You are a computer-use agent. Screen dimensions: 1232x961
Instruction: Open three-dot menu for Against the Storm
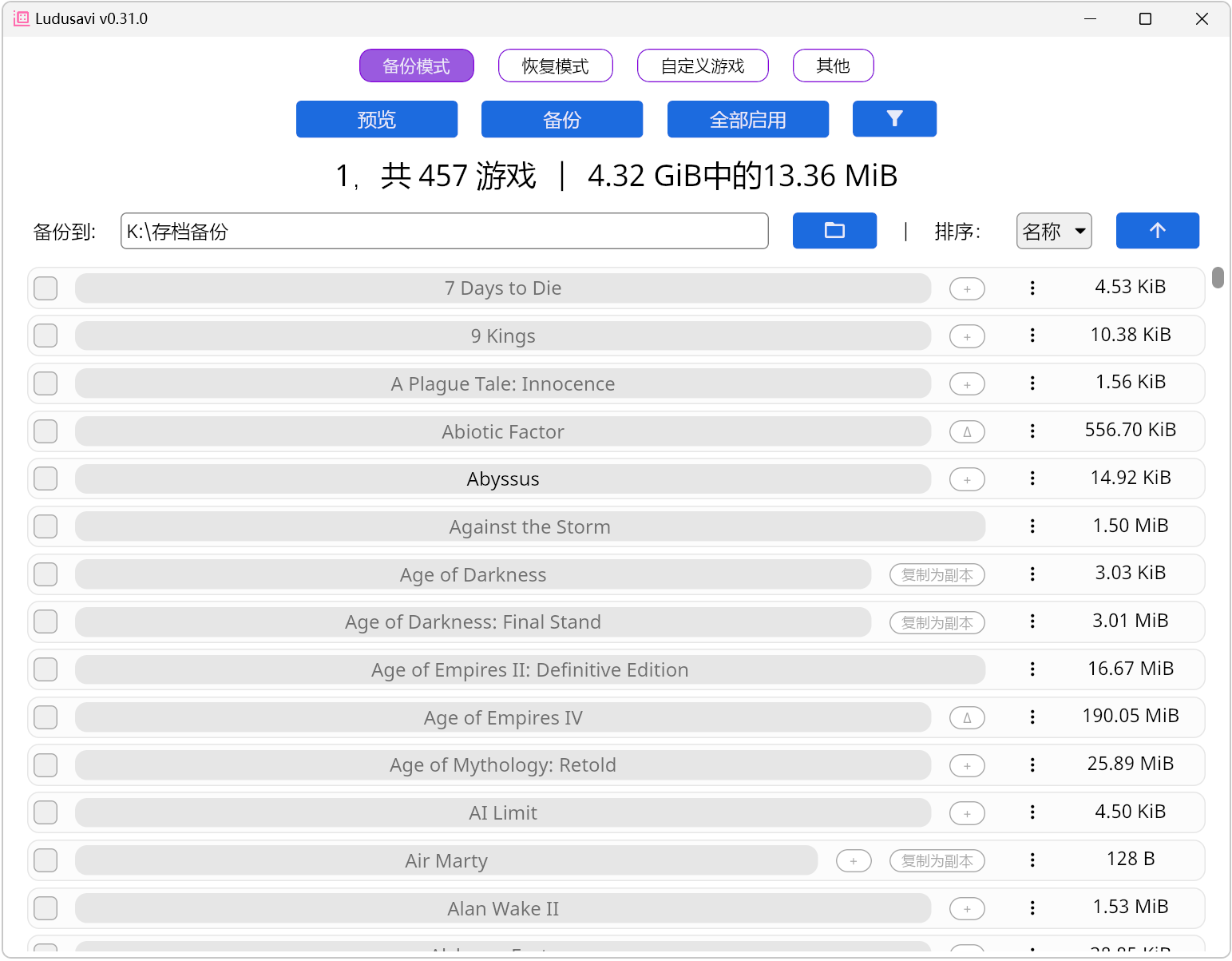(1032, 526)
